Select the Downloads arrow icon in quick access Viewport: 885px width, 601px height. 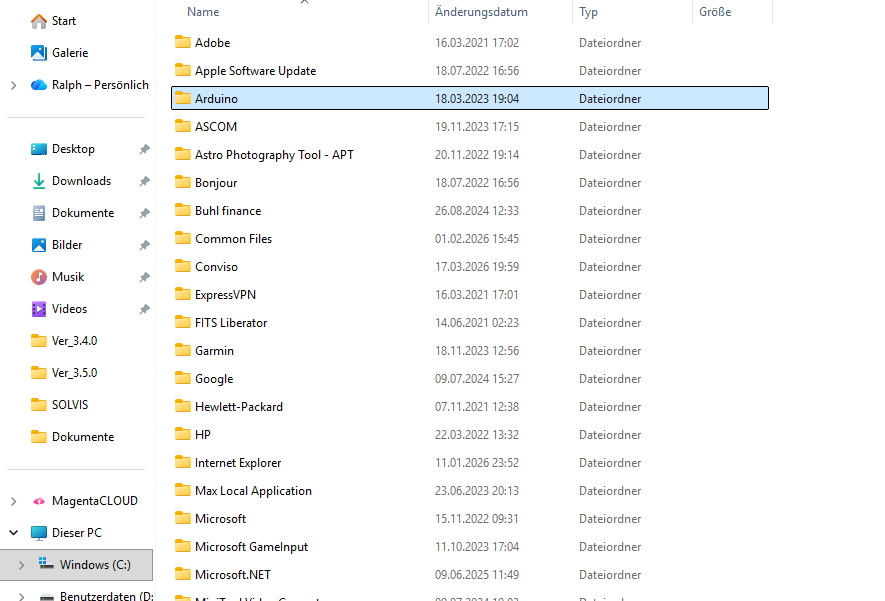(x=39, y=181)
